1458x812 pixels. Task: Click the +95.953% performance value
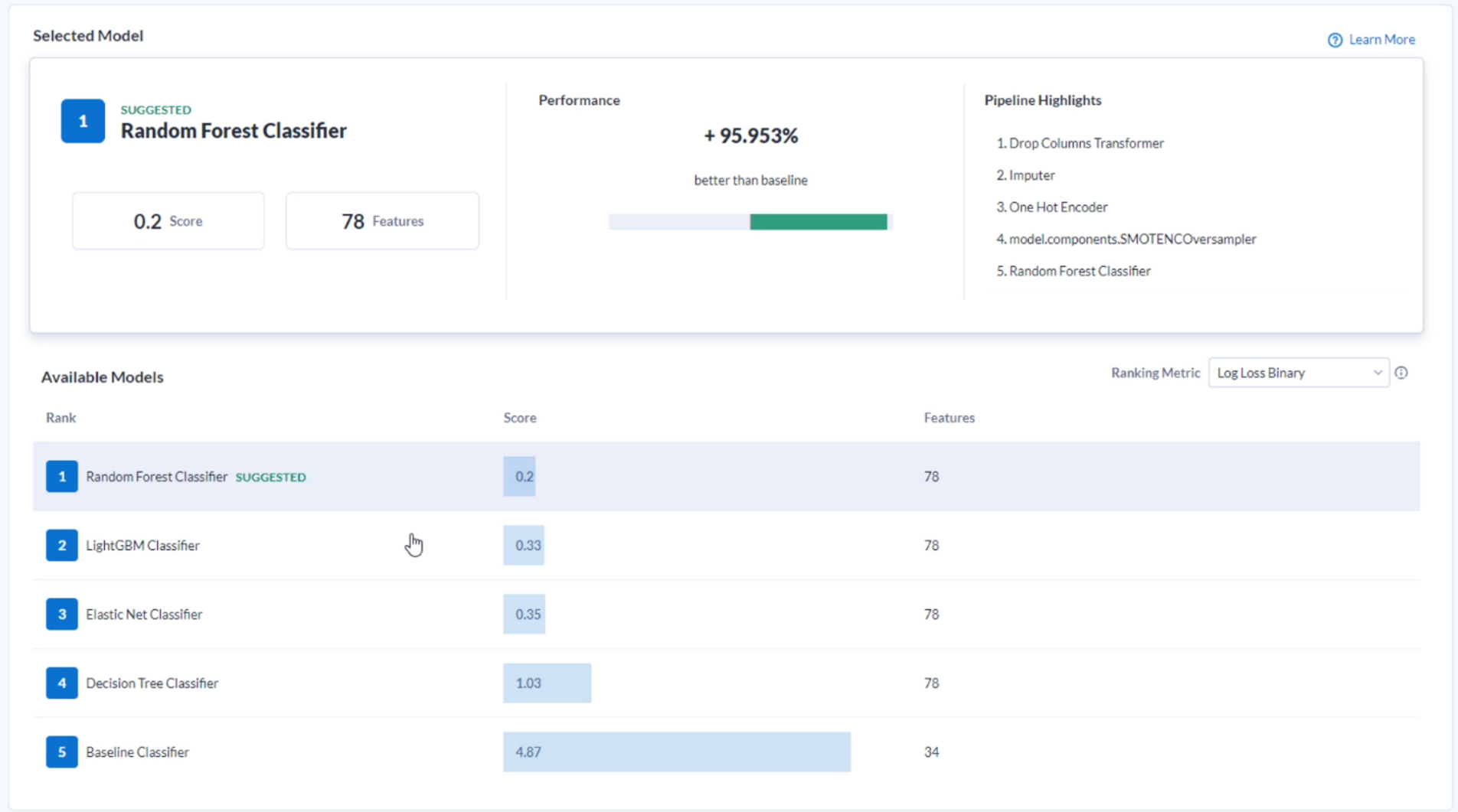(x=750, y=135)
